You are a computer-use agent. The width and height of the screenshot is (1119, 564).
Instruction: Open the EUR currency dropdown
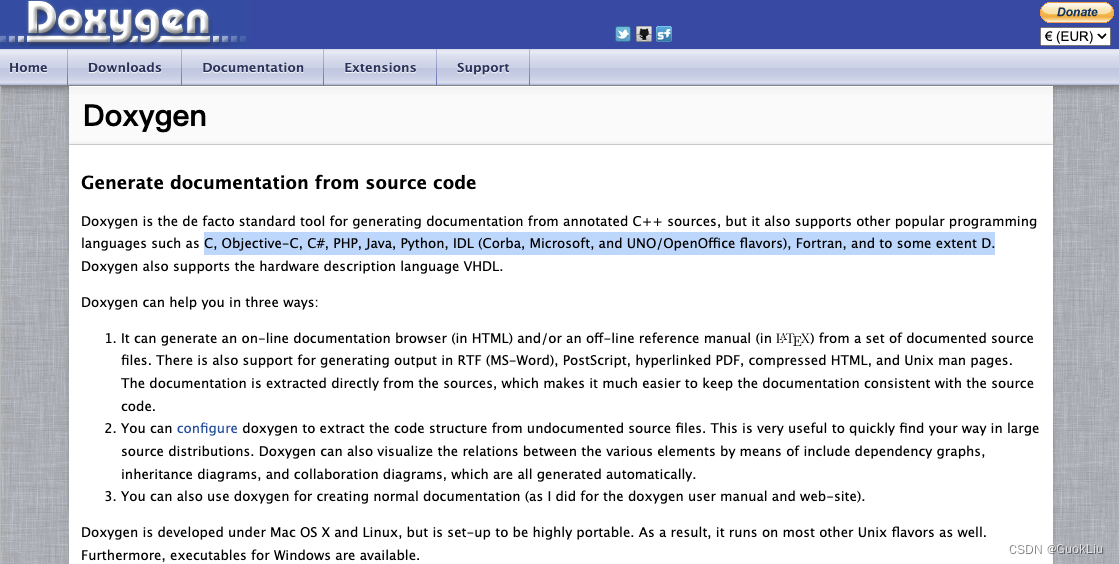pyautogui.click(x=1075, y=36)
